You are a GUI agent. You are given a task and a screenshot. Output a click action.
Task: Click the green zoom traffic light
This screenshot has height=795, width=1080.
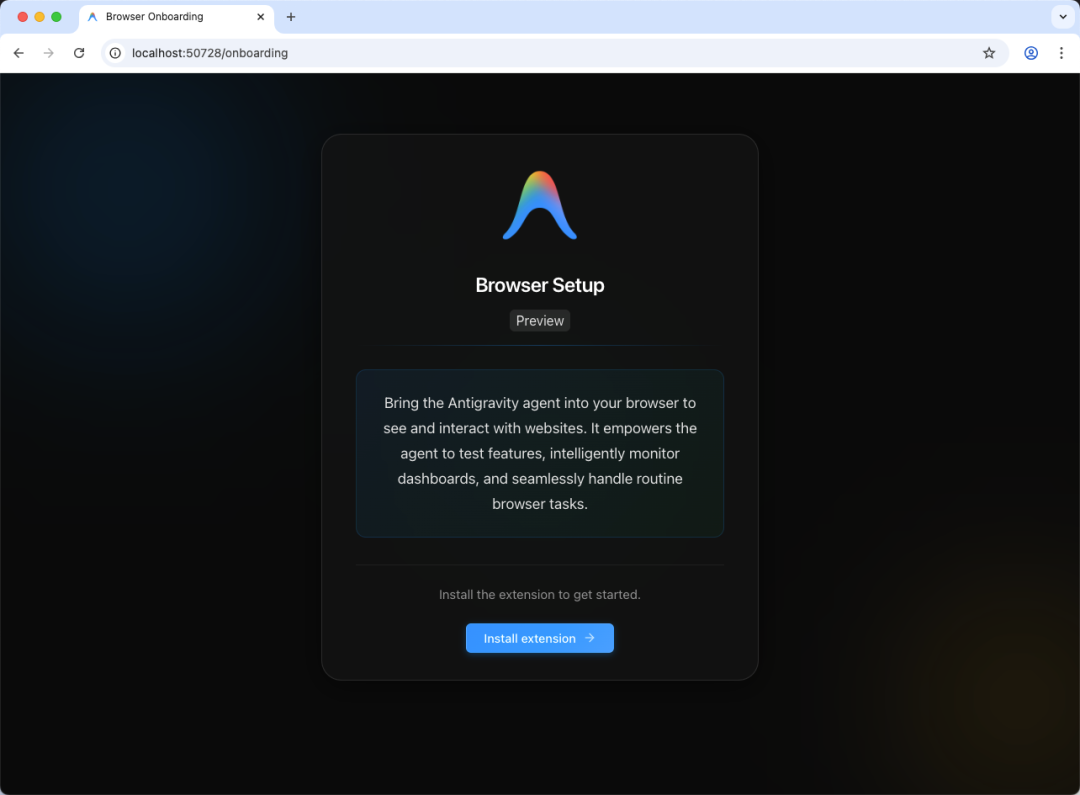[56, 17]
